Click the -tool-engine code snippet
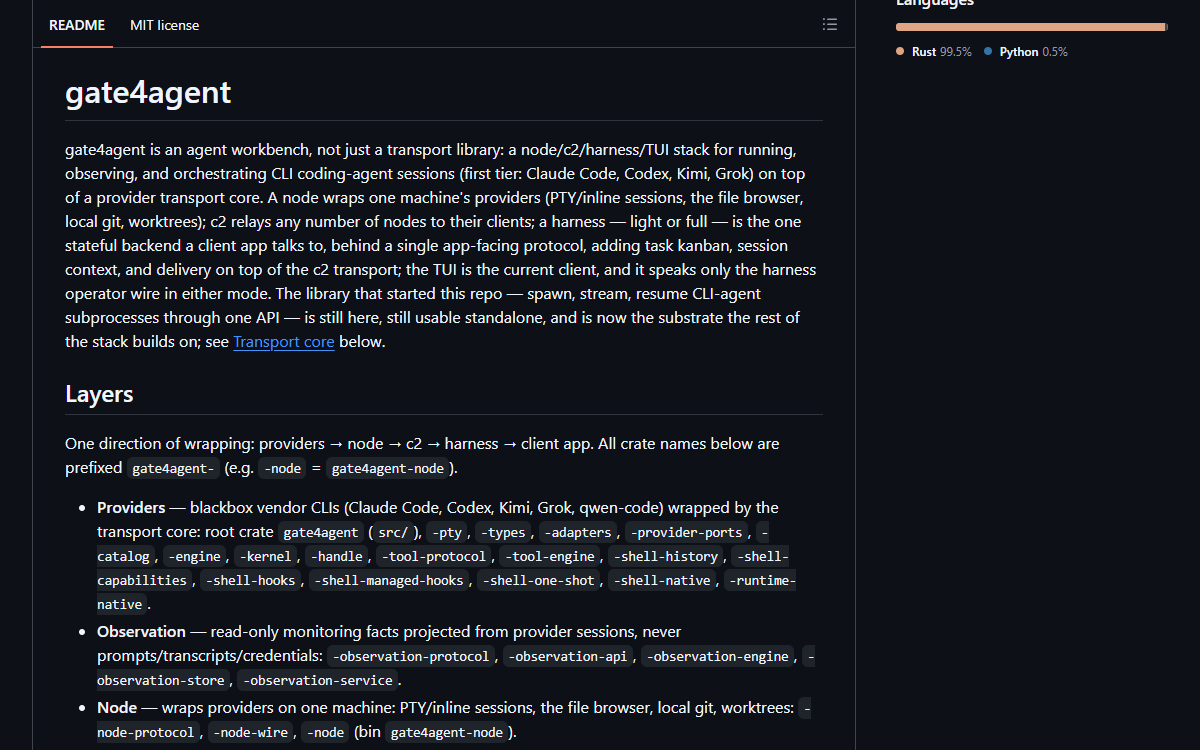Image resolution: width=1200 pixels, height=750 pixels. tap(551, 556)
